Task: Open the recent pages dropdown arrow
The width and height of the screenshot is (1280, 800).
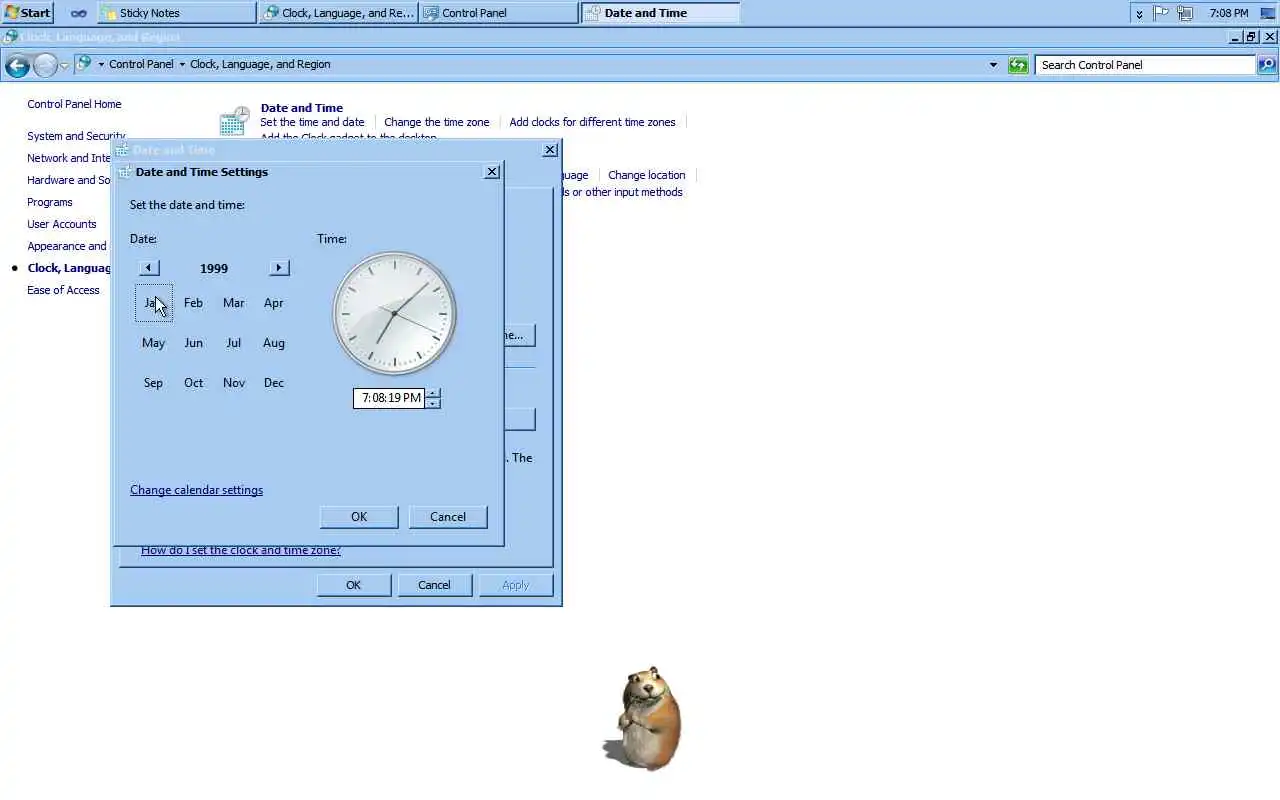Action: (x=64, y=65)
